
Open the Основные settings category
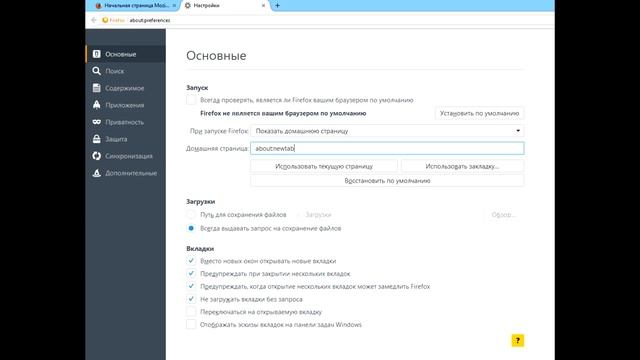click(126, 54)
